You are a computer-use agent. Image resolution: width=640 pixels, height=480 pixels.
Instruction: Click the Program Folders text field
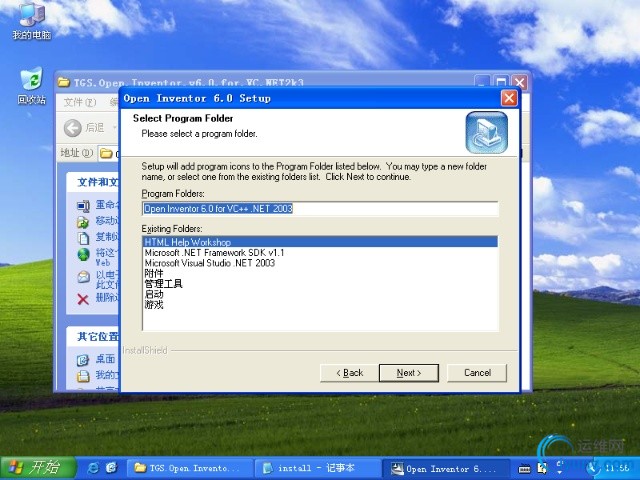[x=320, y=209]
